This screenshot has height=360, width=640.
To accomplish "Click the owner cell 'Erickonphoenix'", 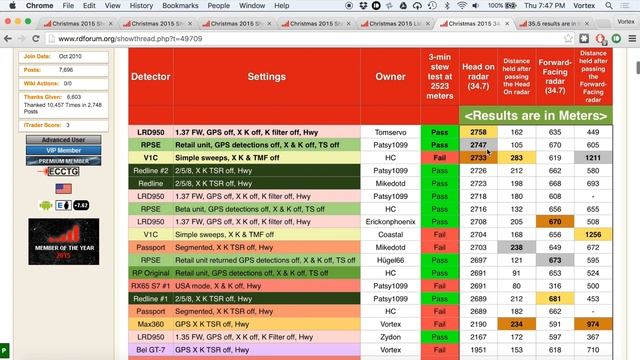I will pos(390,222).
